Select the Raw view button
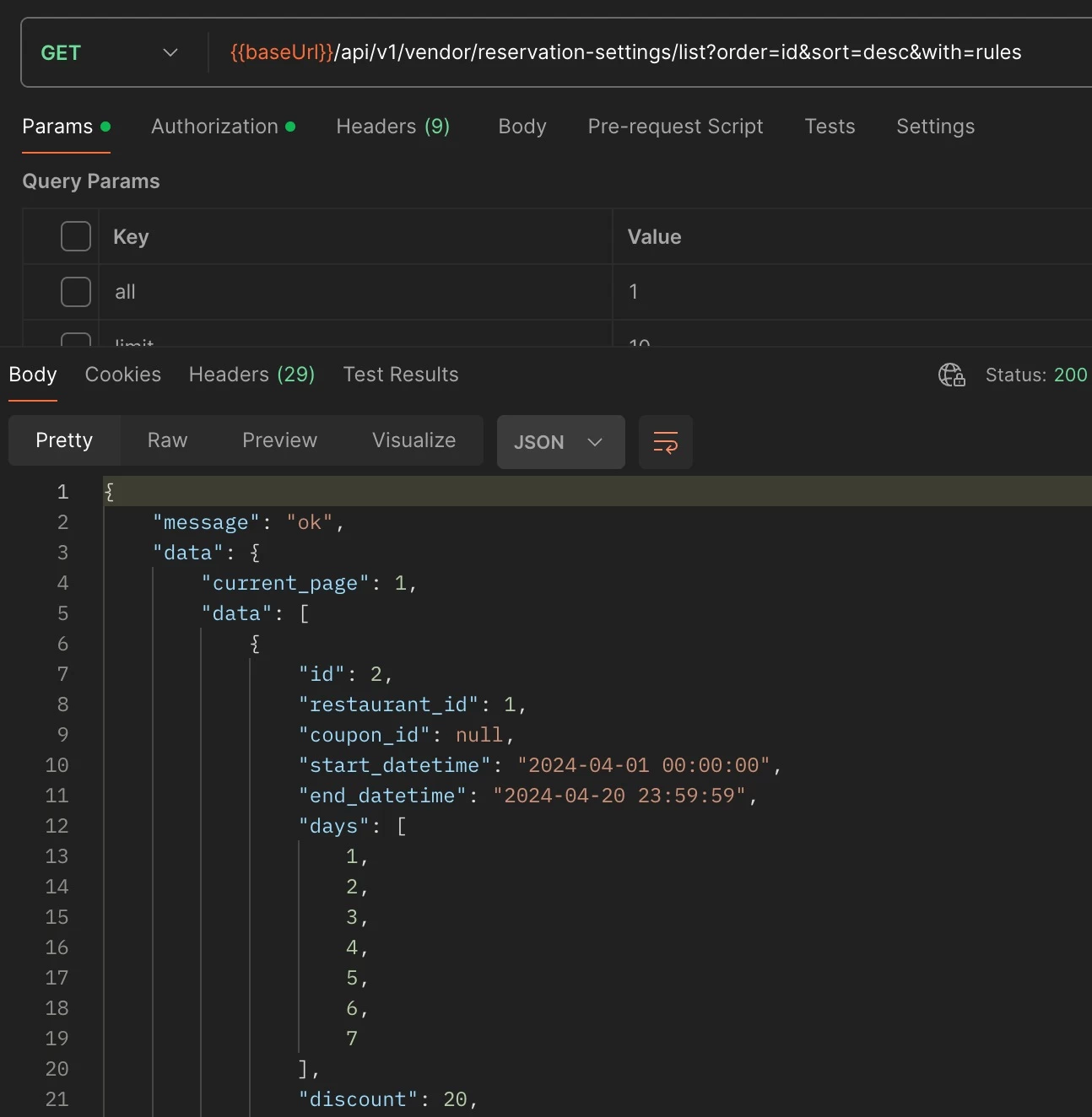 point(167,440)
